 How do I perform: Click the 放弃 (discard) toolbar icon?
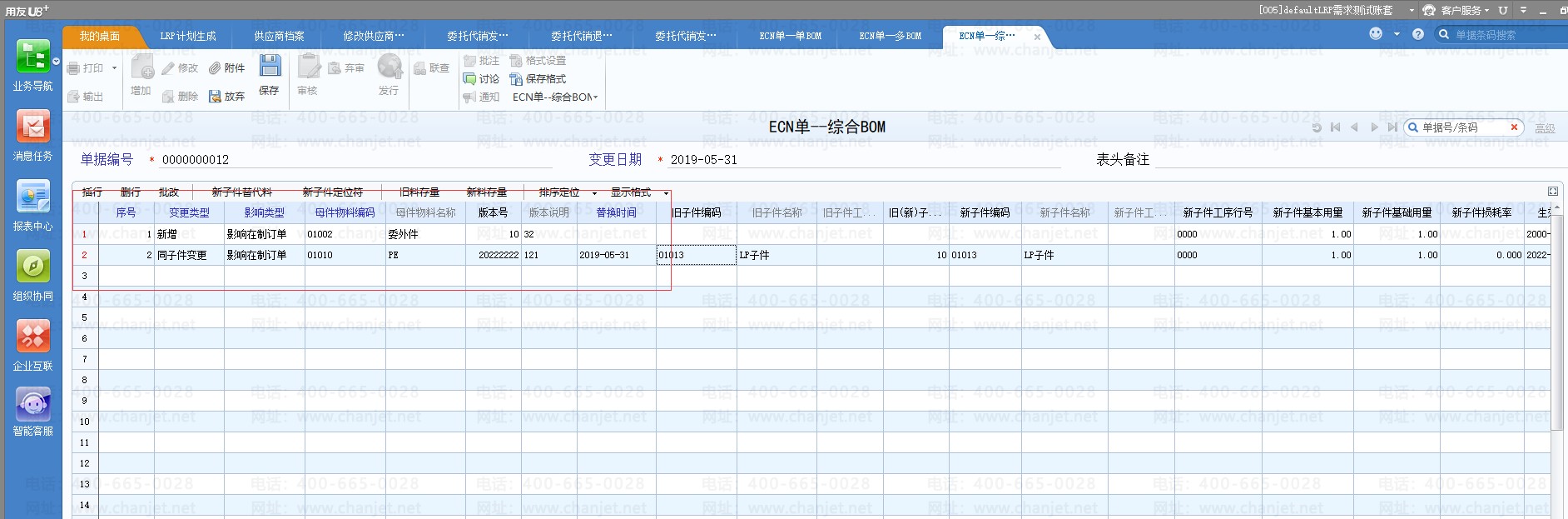(226, 97)
